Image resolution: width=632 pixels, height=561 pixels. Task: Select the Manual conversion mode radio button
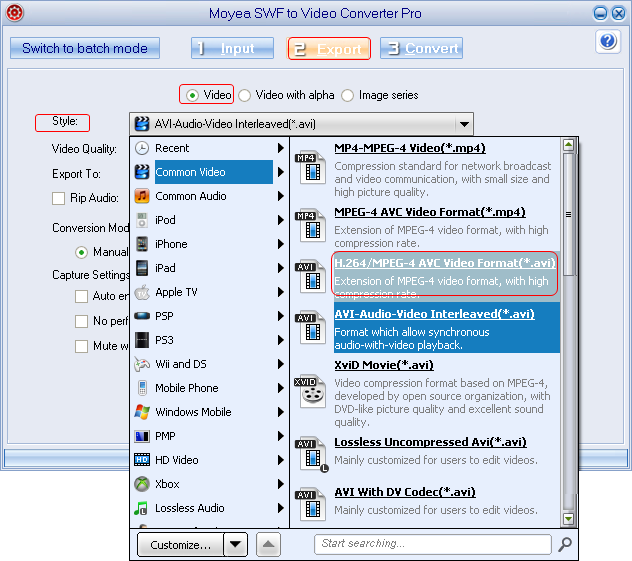coord(81,253)
